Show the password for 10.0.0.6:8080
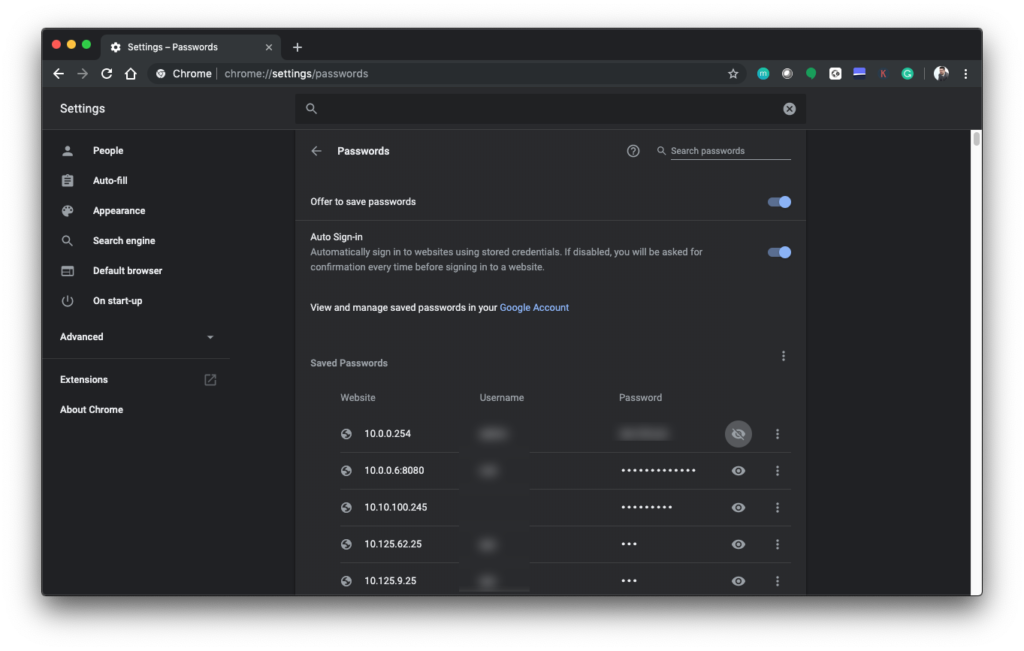Screen dimensions: 1024x651 pos(738,471)
